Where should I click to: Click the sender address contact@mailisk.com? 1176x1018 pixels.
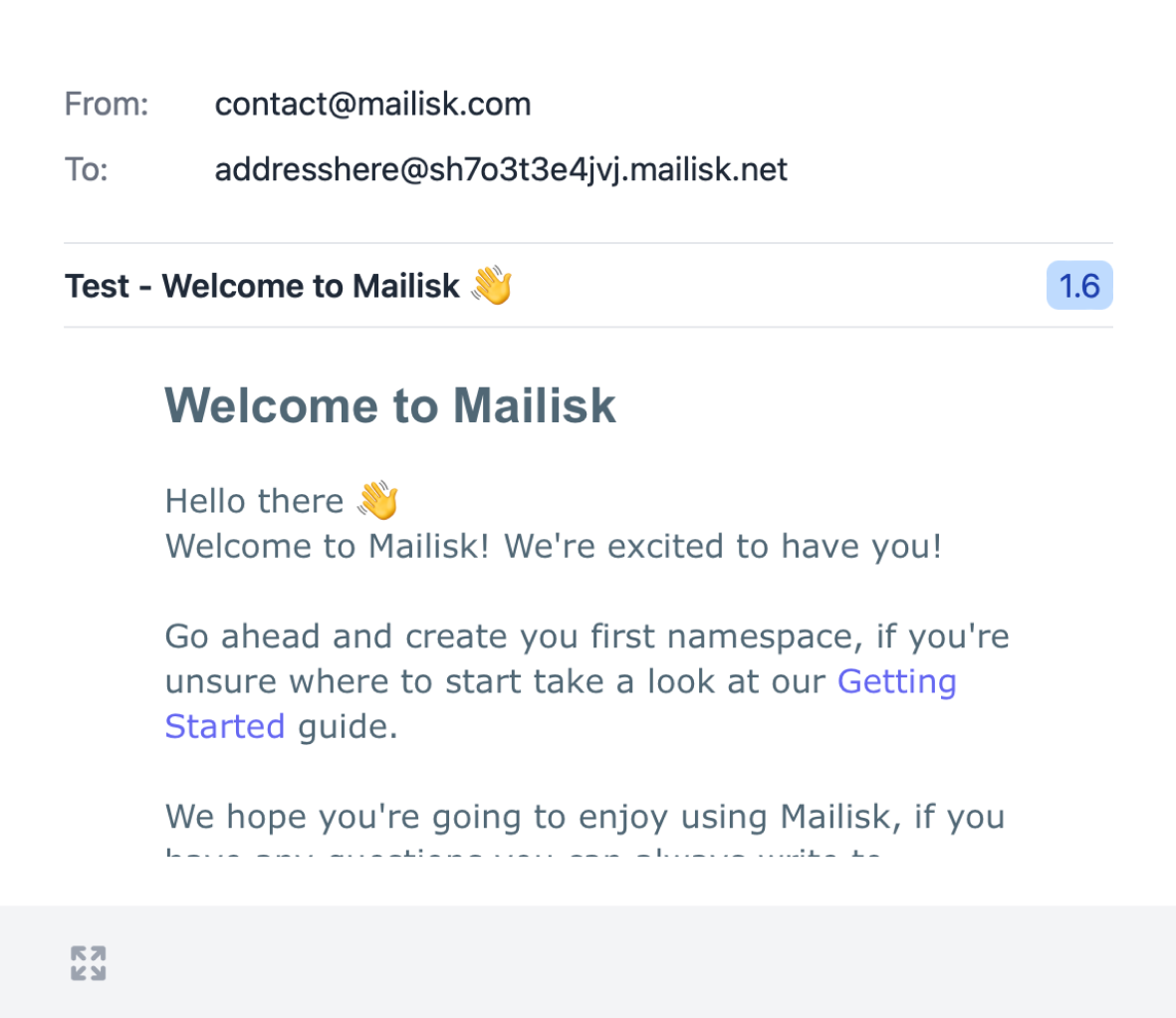372,104
